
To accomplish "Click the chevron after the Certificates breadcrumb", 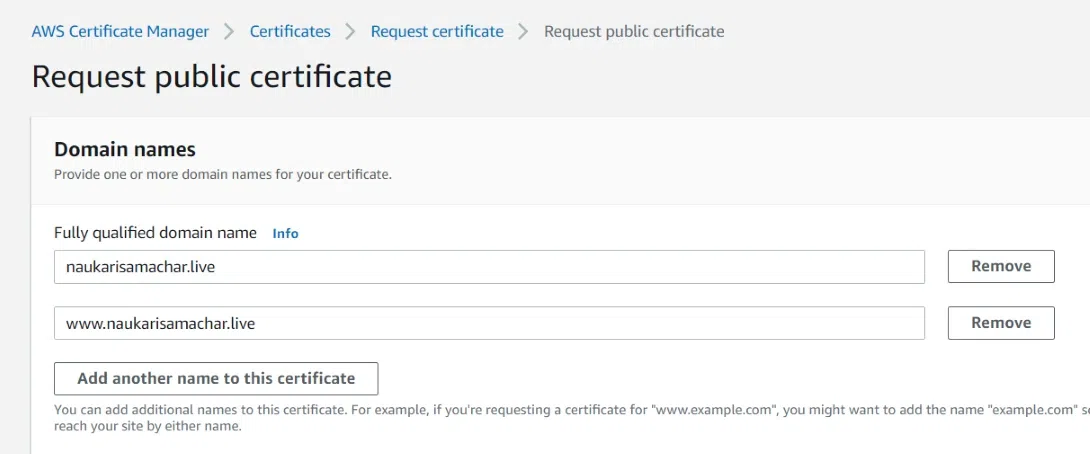I will (x=351, y=31).
